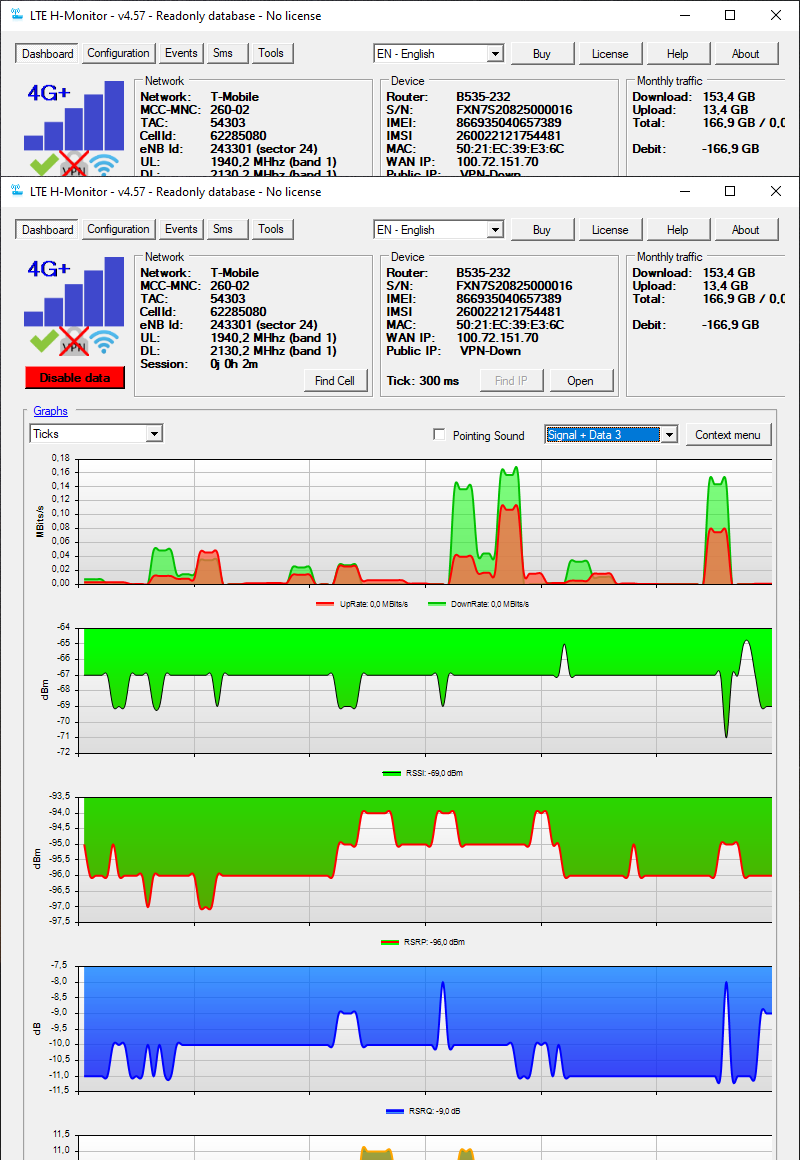The width and height of the screenshot is (800, 1160).
Task: Click Help button in front window
Action: click(677, 230)
